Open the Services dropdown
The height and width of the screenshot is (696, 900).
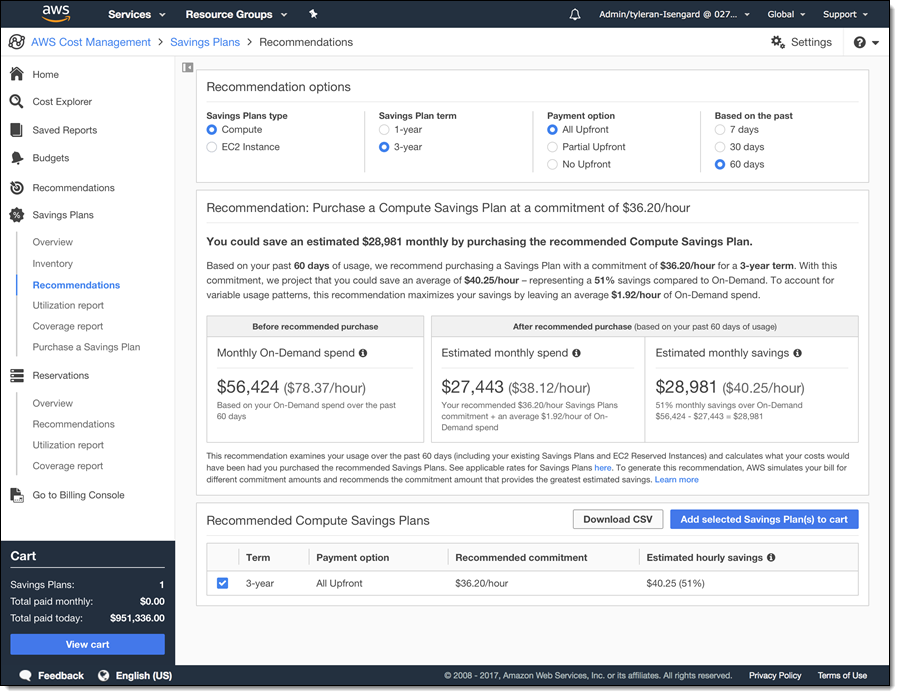[x=137, y=14]
